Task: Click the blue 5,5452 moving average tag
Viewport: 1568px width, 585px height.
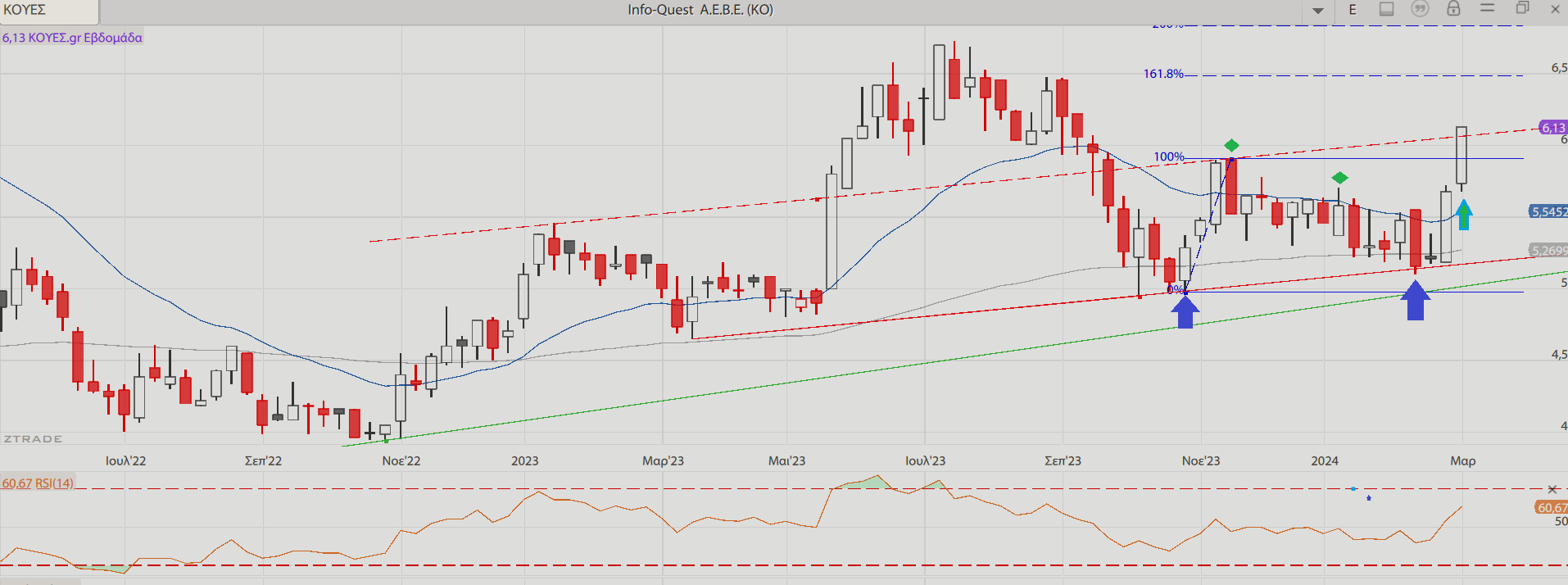Action: [x=1548, y=211]
